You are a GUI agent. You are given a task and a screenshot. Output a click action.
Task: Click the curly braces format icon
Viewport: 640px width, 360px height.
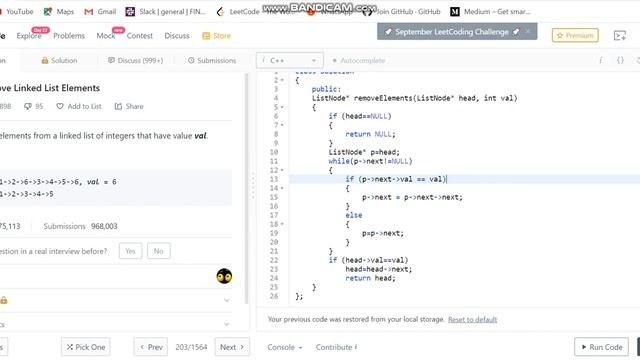(620, 60)
